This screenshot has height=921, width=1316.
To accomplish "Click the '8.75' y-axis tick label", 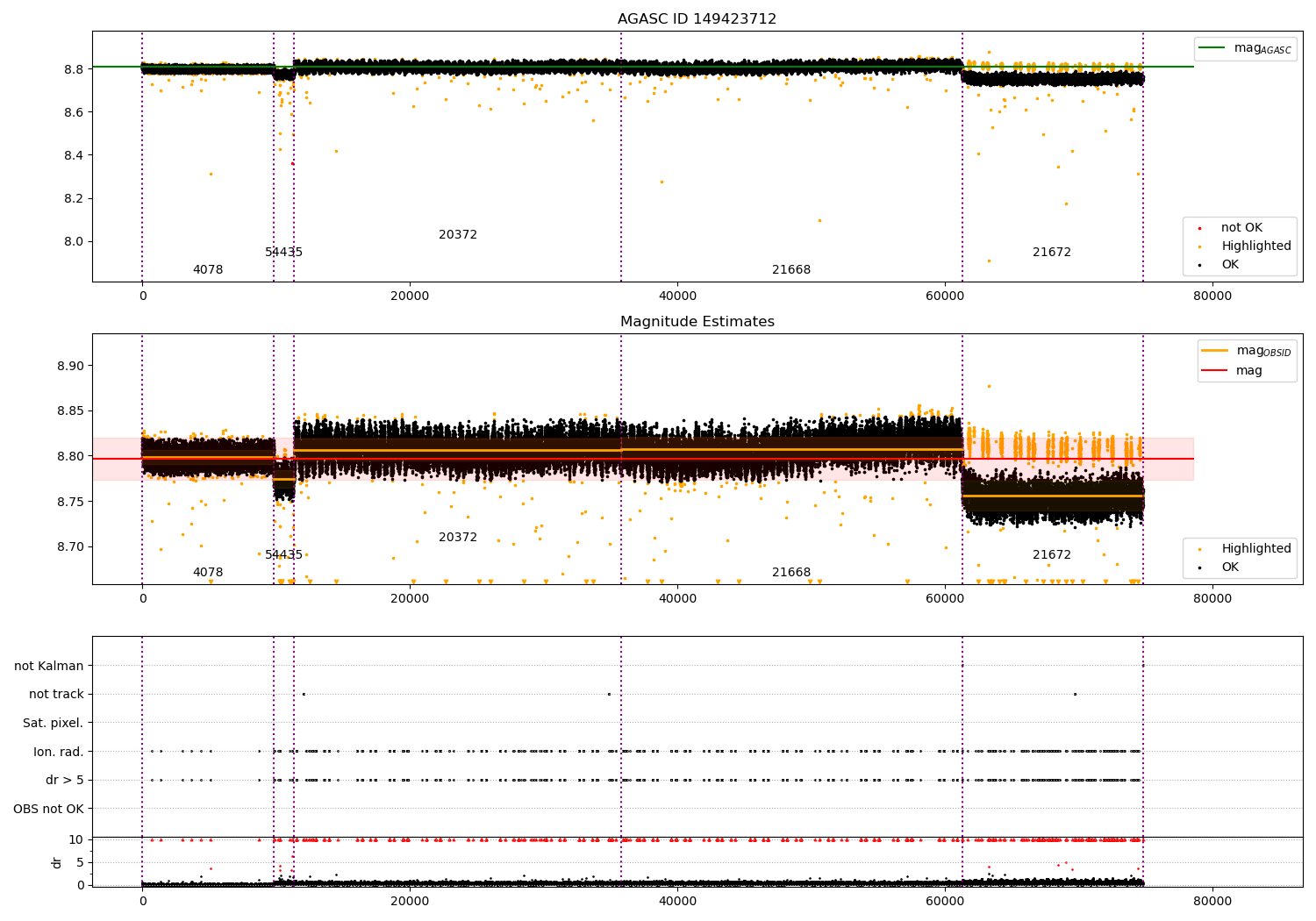I will [70, 503].
